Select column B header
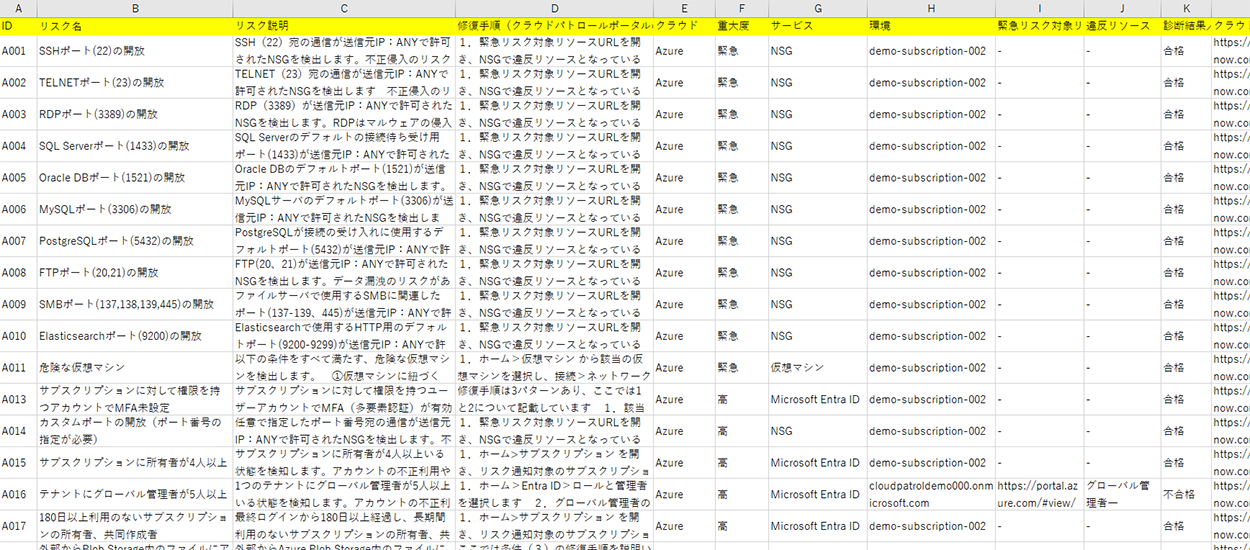The width and height of the screenshot is (1250, 550). pyautogui.click(x=135, y=8)
